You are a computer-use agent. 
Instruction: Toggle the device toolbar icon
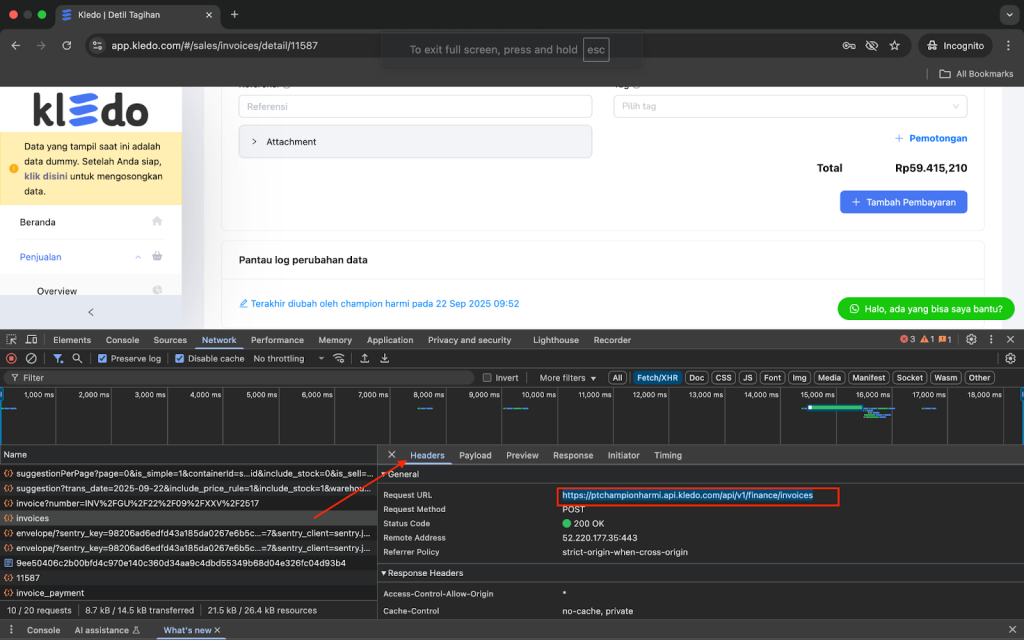[32, 340]
